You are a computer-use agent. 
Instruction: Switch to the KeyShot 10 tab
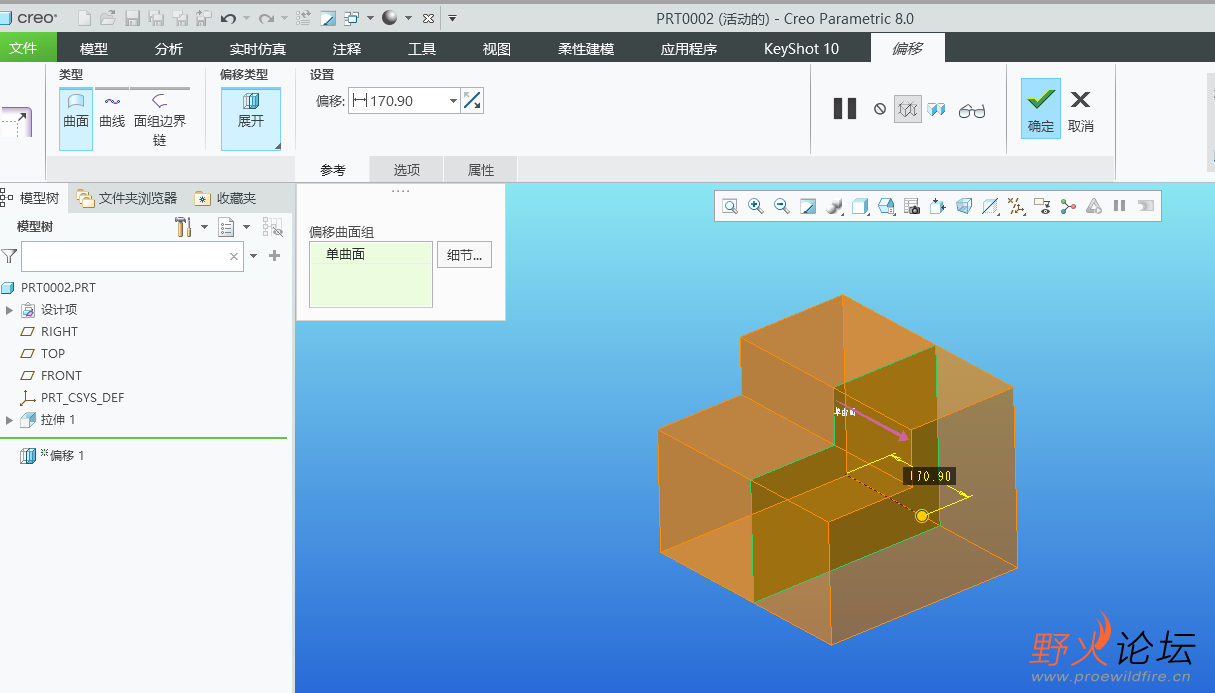tap(801, 48)
